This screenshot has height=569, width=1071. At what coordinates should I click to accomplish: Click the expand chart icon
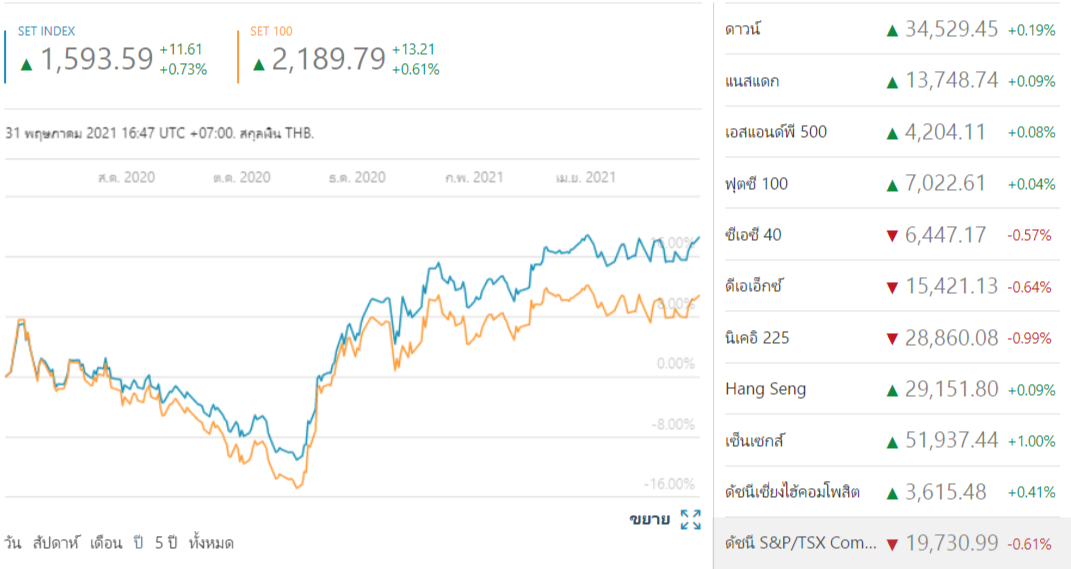coord(690,519)
